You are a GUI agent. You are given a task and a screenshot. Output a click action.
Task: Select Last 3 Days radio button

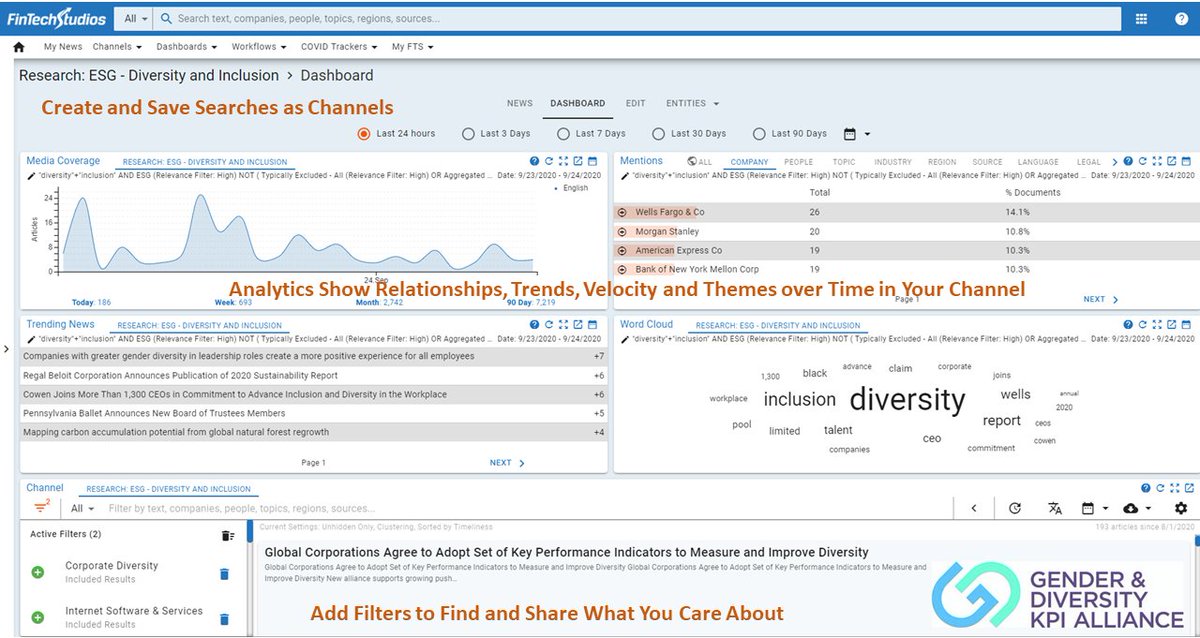468,133
